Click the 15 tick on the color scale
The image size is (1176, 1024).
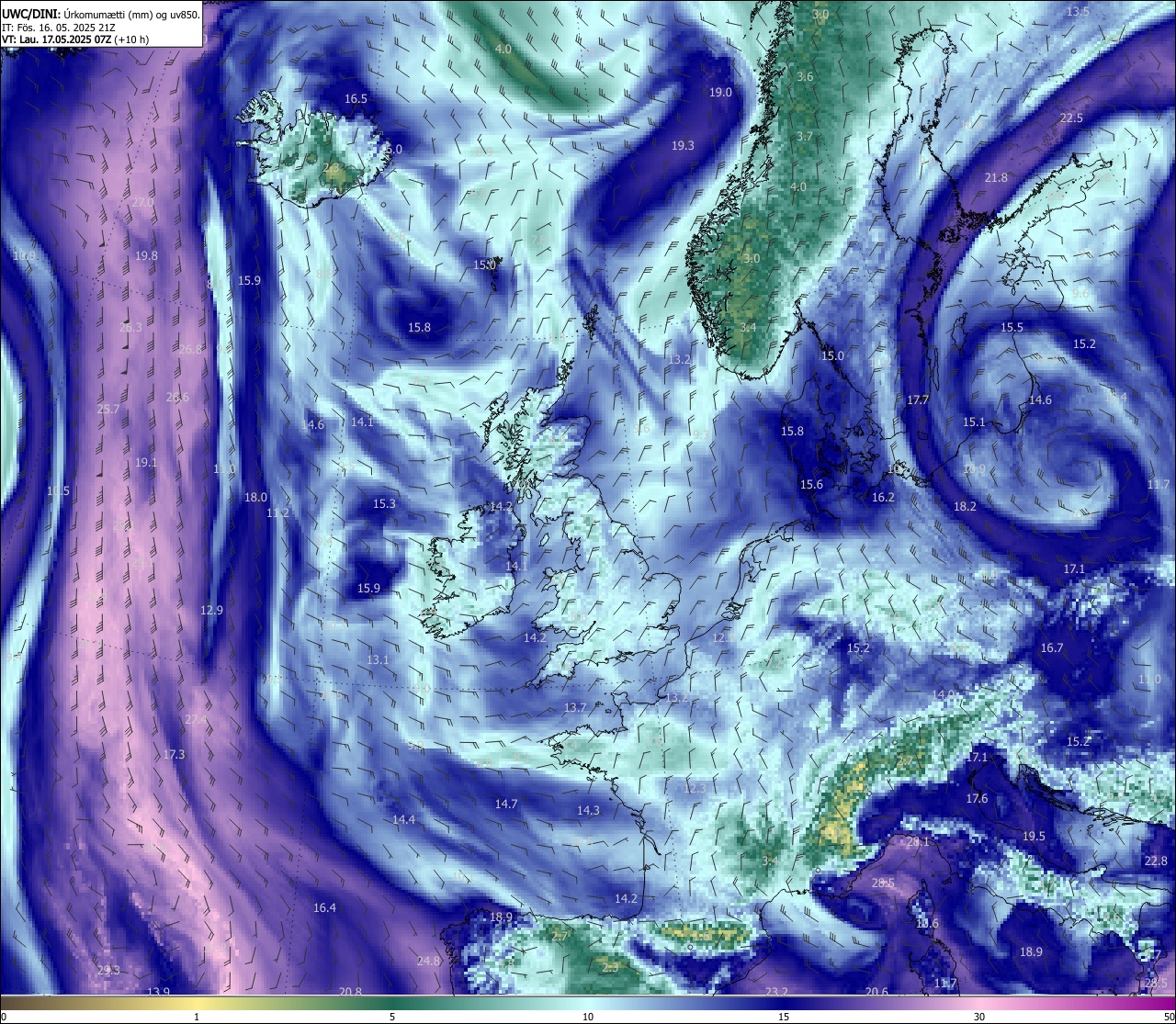point(784,1017)
